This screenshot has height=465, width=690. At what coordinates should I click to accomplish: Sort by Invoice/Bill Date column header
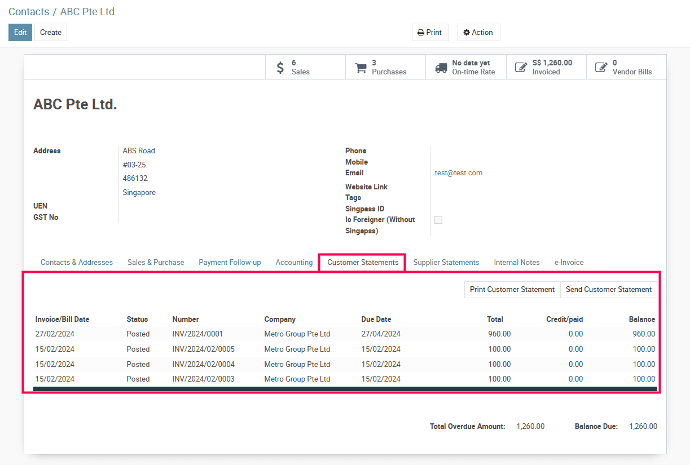click(62, 319)
